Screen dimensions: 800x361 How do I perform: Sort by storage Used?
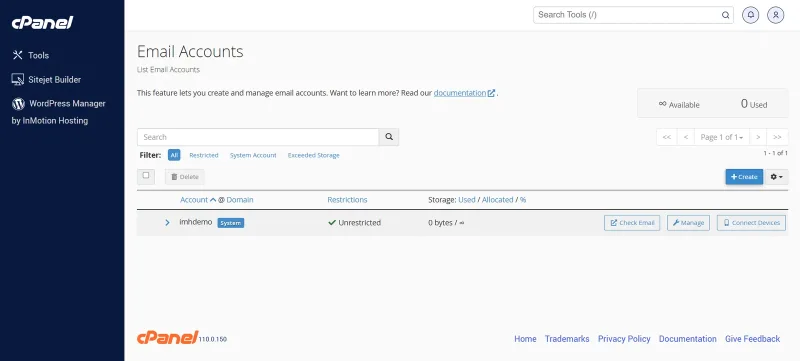[467, 200]
